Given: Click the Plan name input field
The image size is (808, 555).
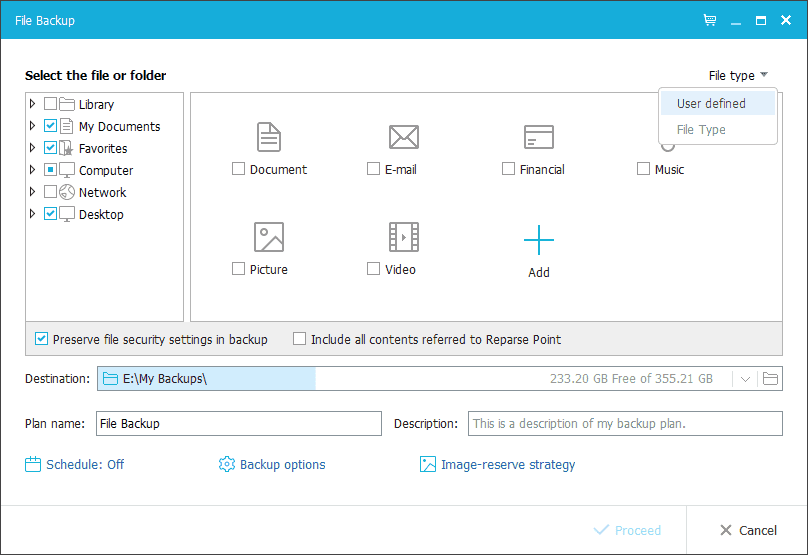Looking at the screenshot, I should click(x=239, y=424).
